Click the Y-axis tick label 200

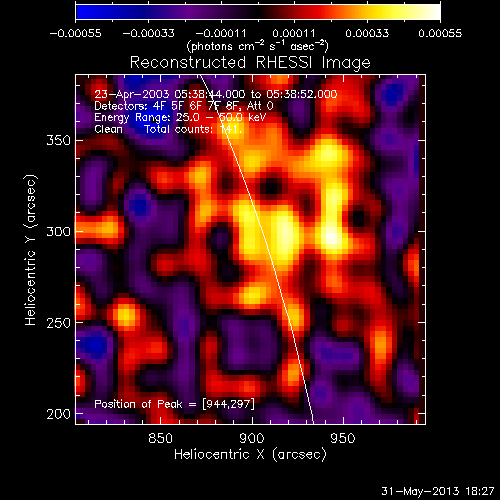[x=59, y=414]
